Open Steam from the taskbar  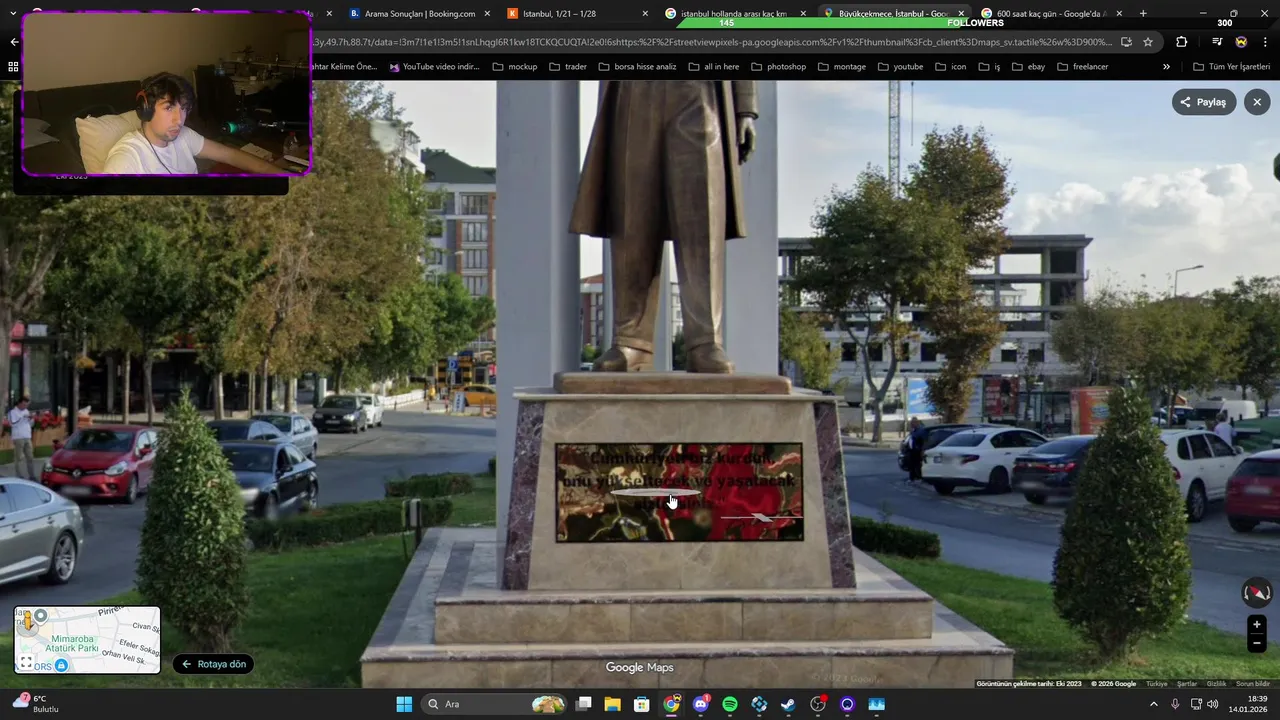(x=789, y=704)
